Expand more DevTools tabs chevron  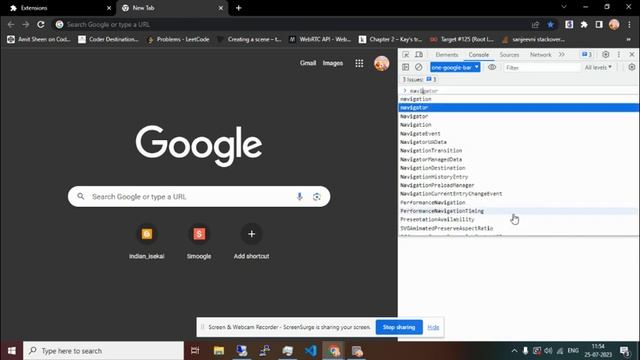point(562,54)
